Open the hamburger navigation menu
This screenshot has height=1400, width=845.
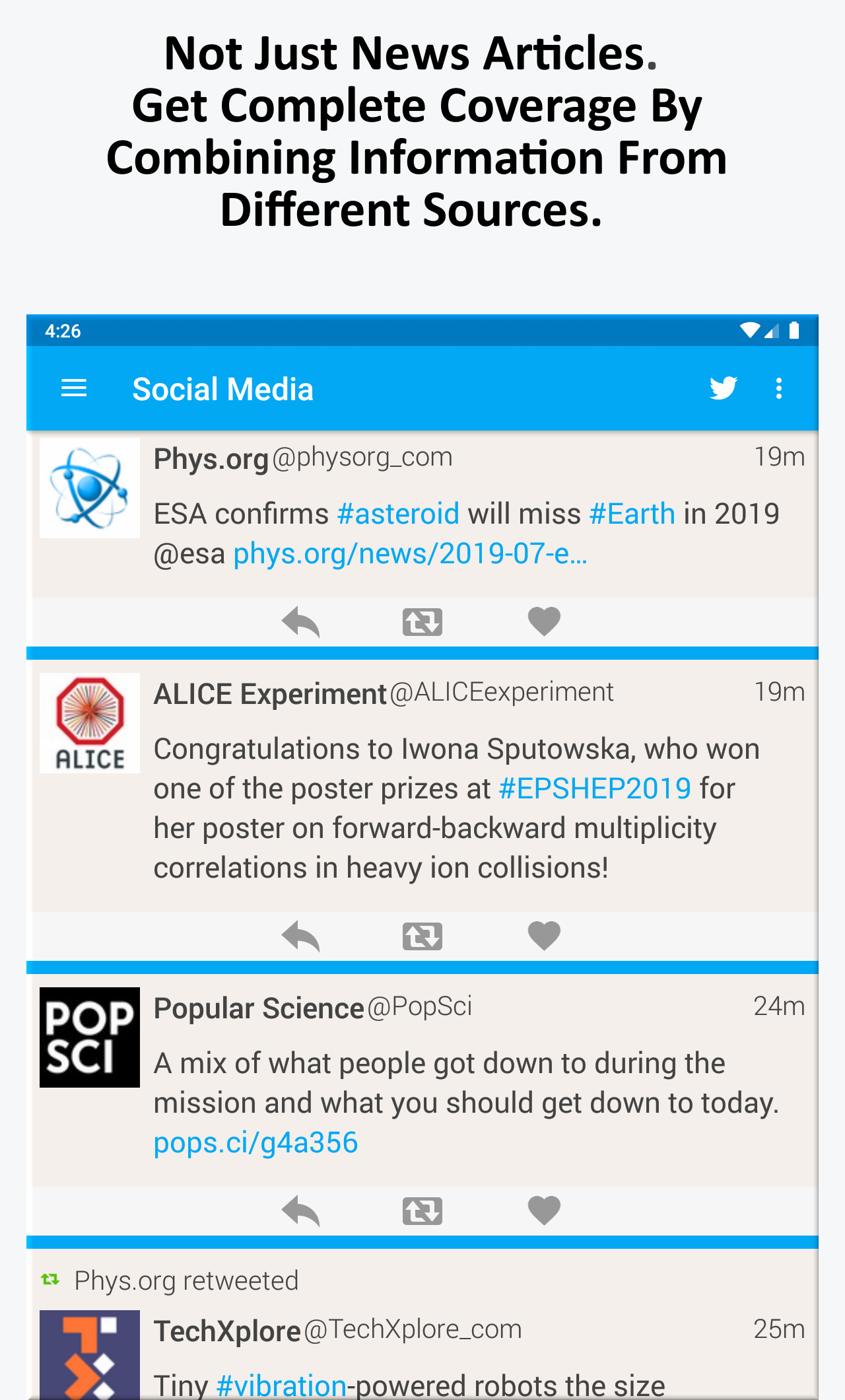(74, 388)
